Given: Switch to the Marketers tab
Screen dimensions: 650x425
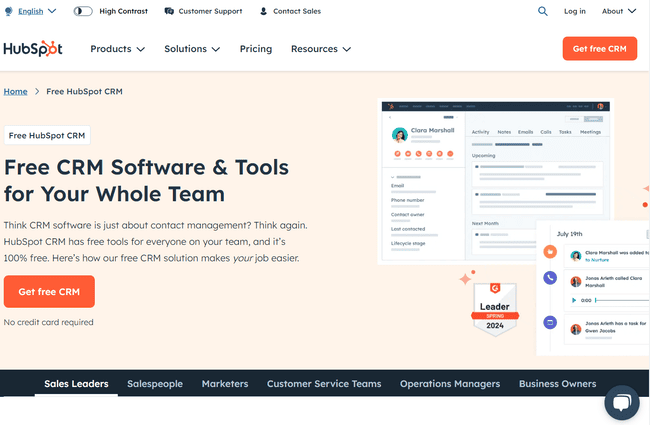Looking at the screenshot, I should tap(225, 384).
